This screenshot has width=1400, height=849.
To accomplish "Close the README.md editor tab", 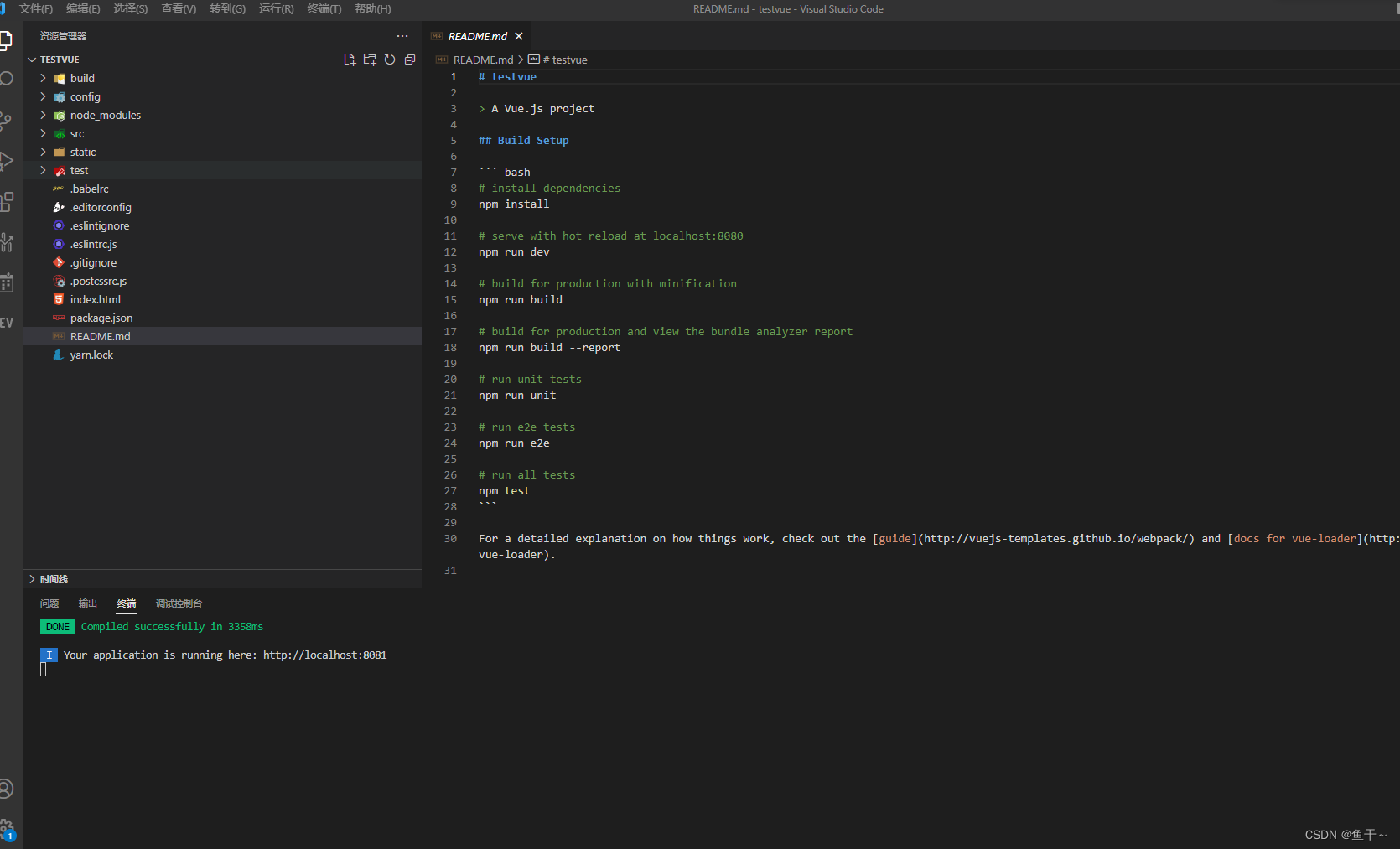I will 519,36.
